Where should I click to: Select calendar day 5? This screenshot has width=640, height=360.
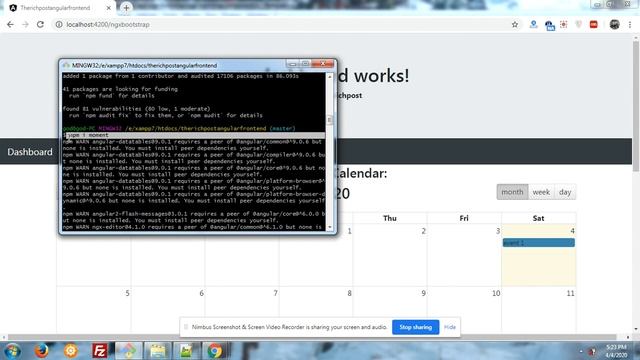(x=127, y=293)
